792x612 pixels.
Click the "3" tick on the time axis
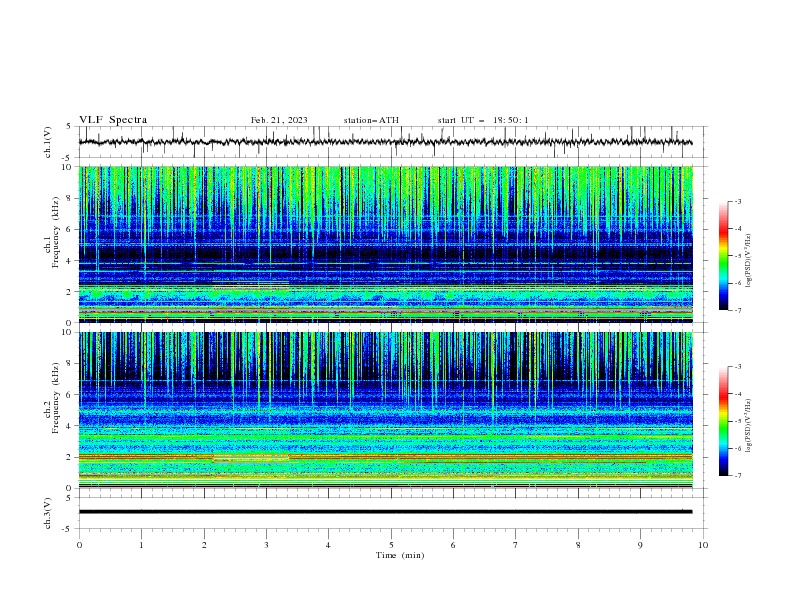pyautogui.click(x=266, y=545)
